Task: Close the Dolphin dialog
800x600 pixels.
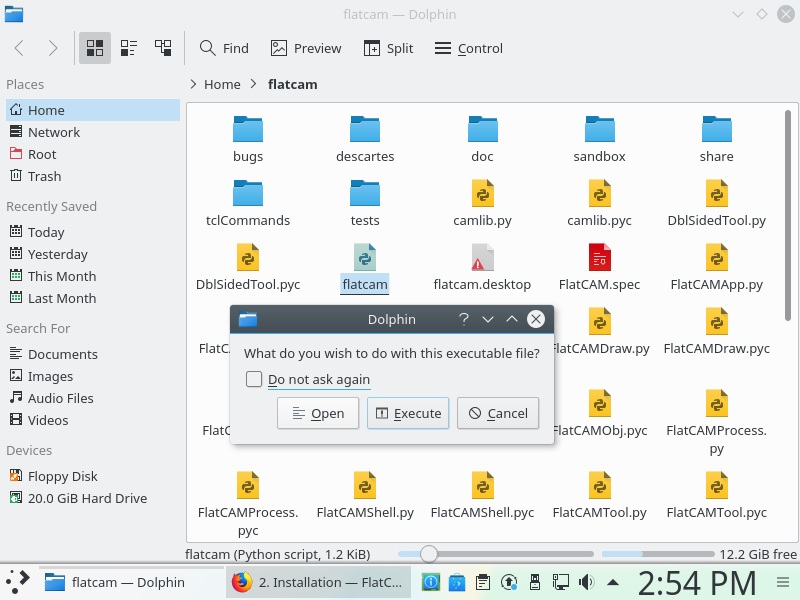Action: (536, 319)
